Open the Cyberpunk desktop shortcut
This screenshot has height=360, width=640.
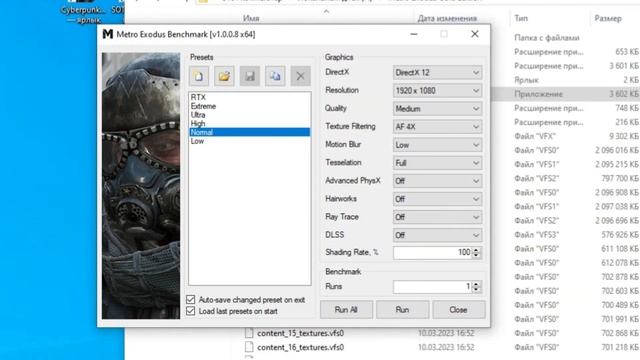click(83, 11)
